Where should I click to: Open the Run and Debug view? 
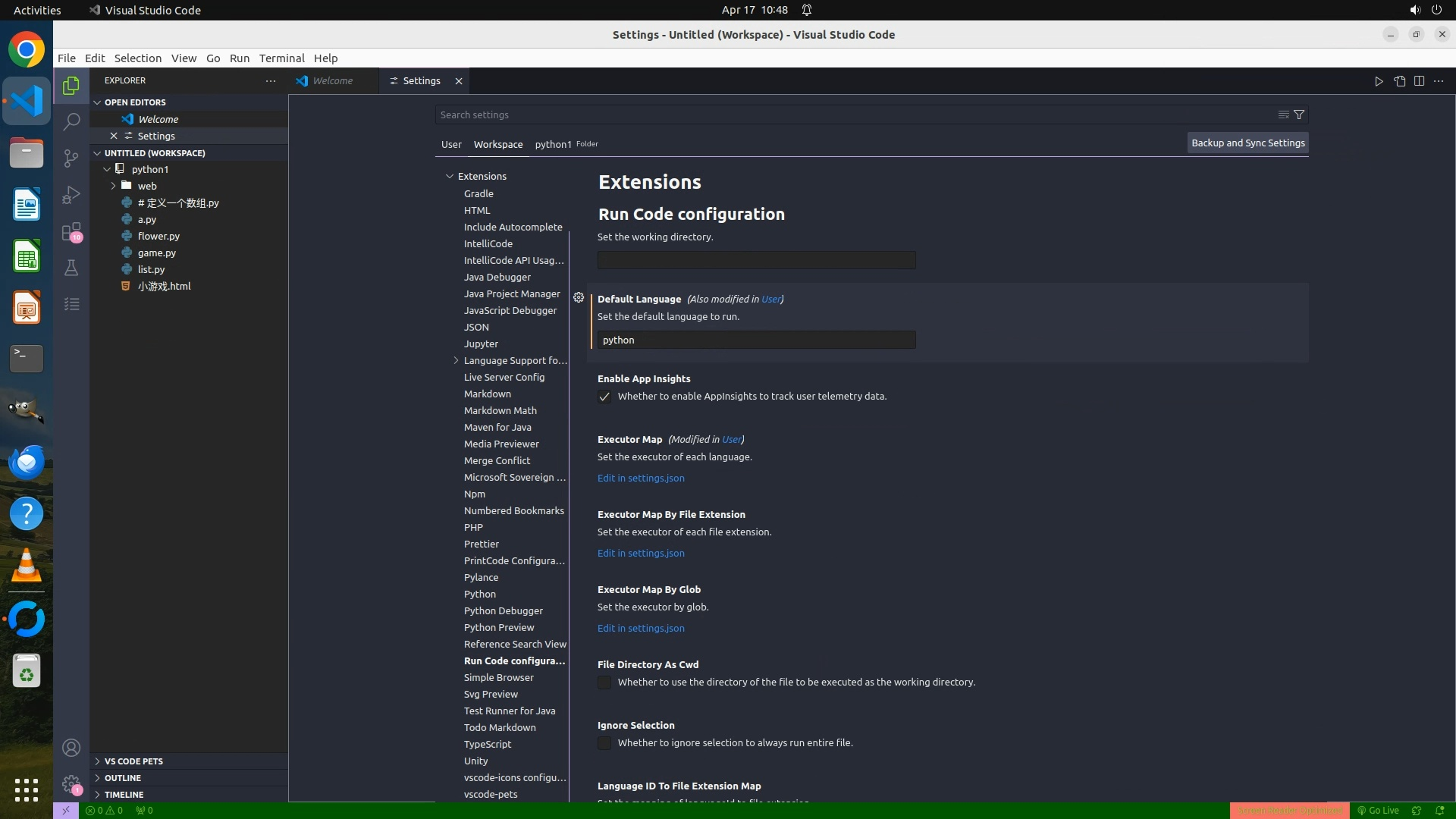click(71, 195)
